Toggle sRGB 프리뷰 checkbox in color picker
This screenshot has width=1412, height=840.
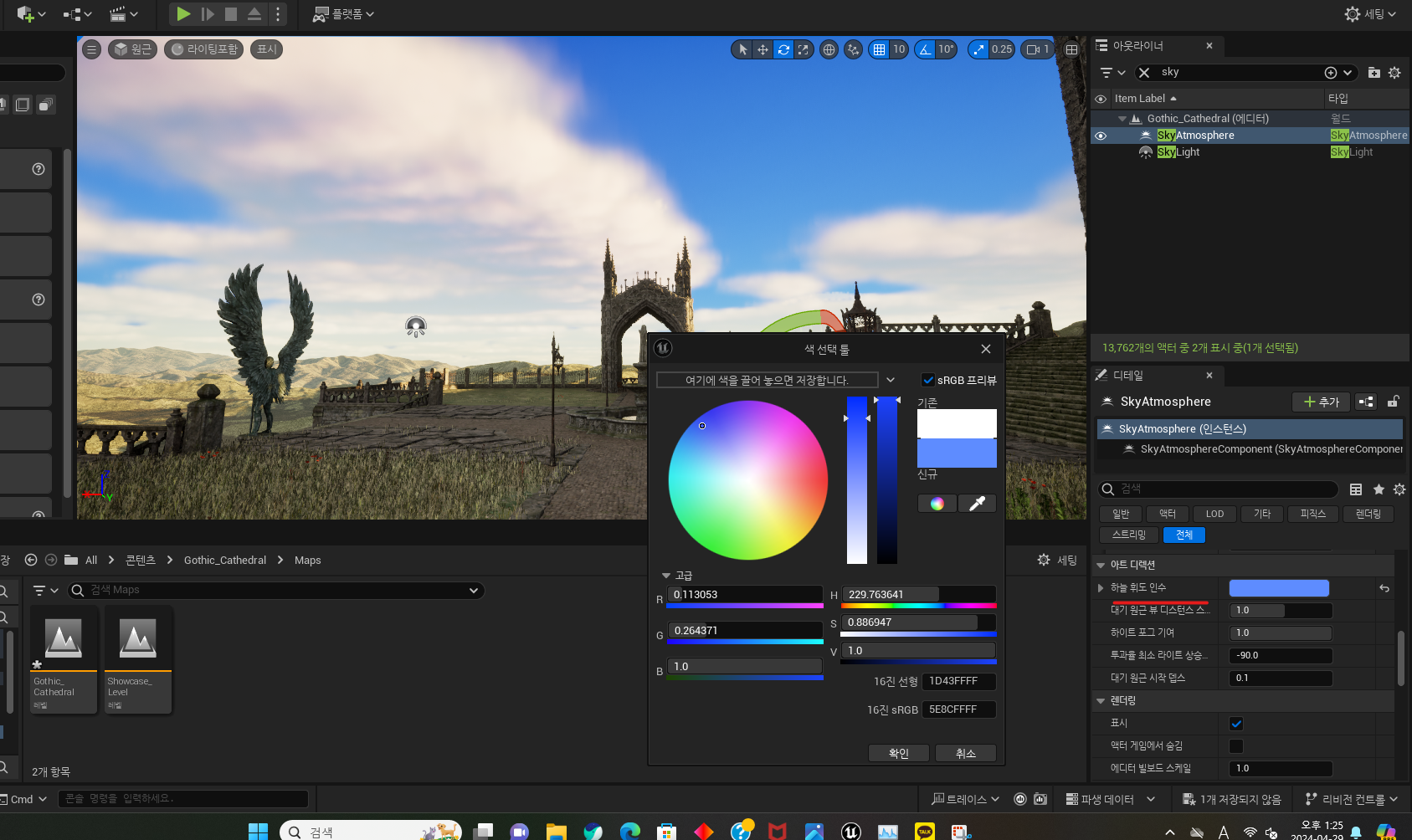pos(928,380)
